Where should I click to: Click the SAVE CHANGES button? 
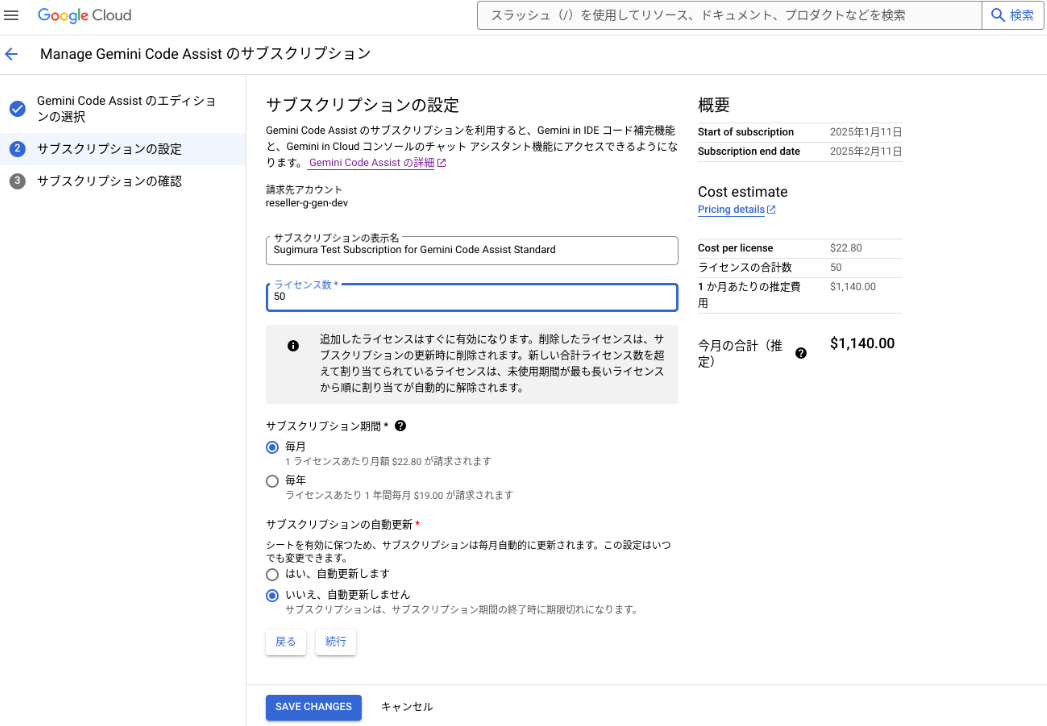point(313,707)
